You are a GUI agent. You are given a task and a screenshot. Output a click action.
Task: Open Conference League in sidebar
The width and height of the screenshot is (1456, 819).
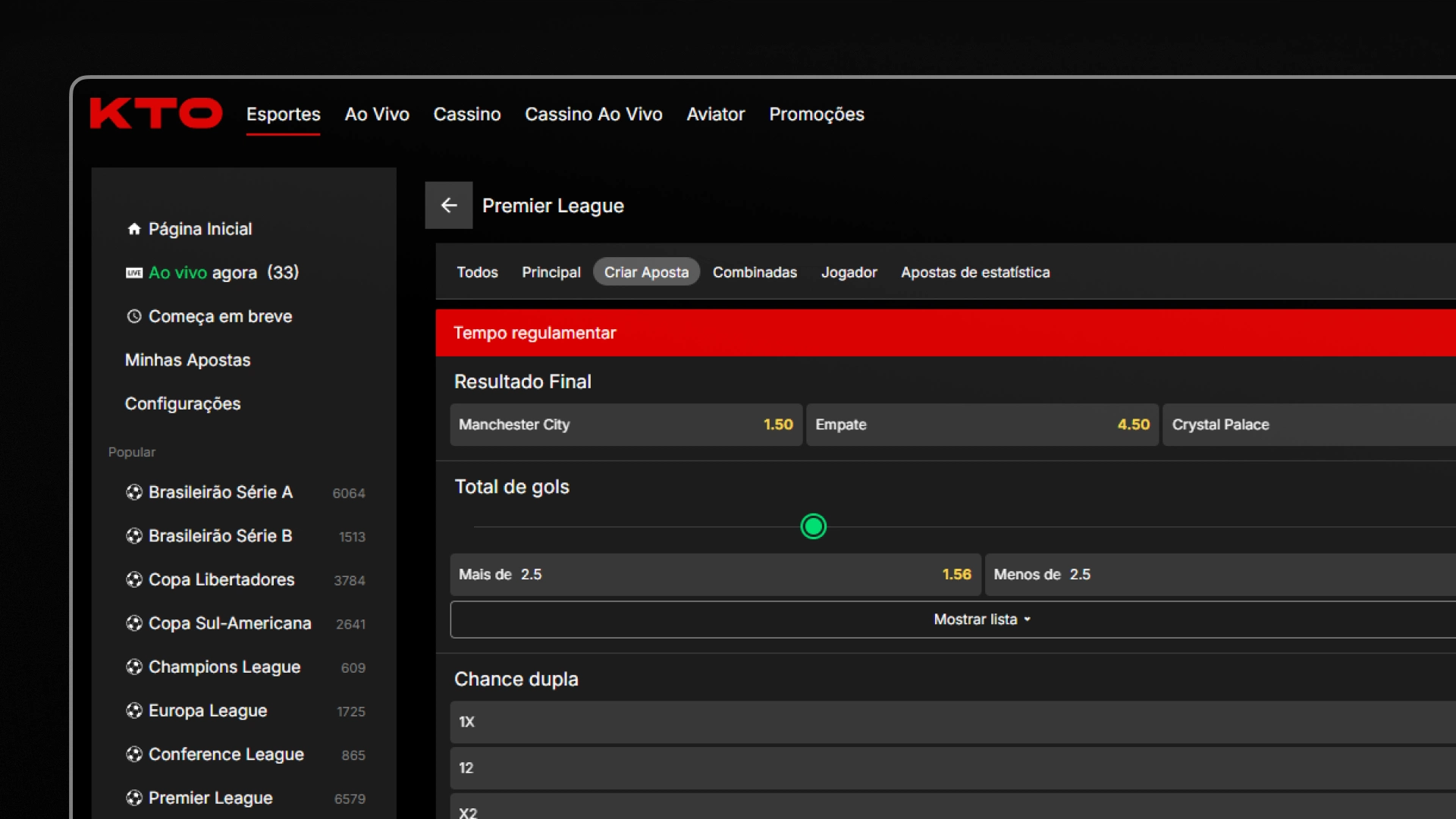tap(226, 755)
